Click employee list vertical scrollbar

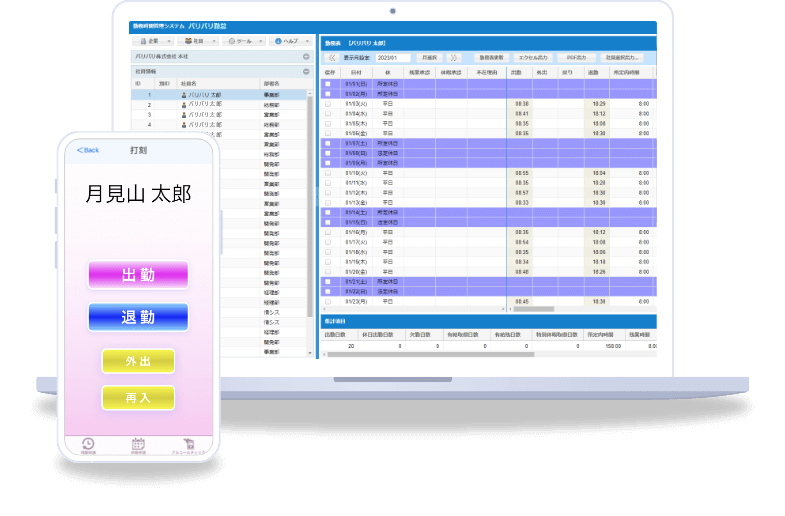[x=310, y=205]
